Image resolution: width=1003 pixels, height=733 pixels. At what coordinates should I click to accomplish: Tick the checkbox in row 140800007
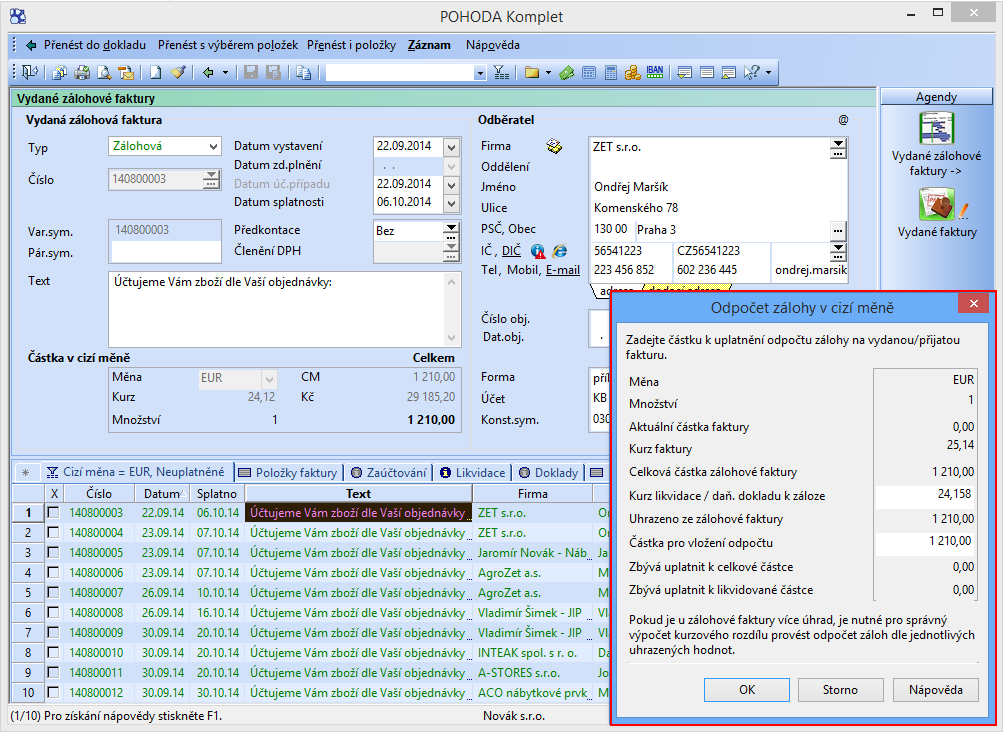tap(53, 593)
